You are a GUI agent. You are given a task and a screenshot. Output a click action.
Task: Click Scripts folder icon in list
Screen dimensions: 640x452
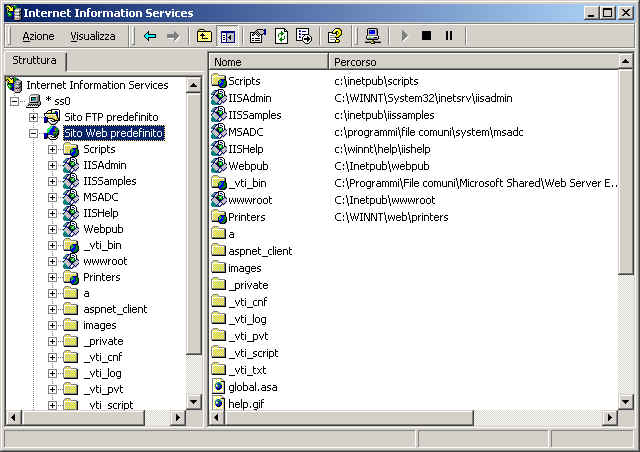(x=219, y=81)
